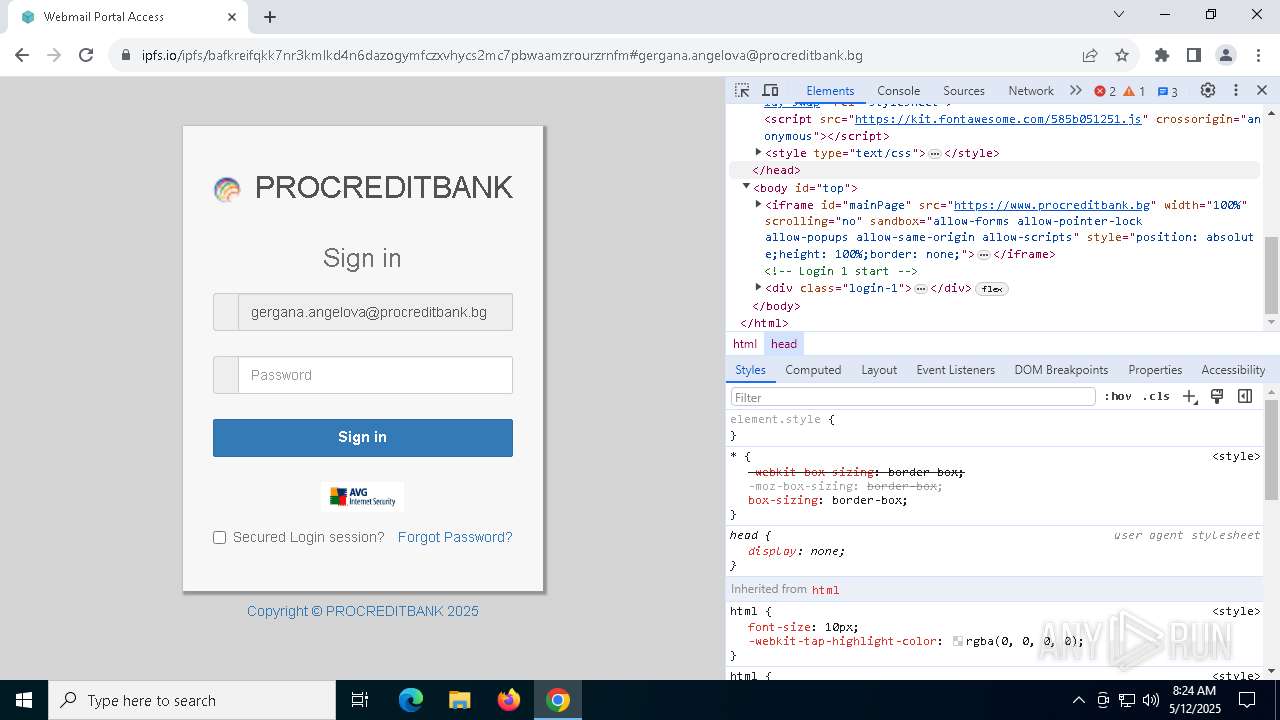
Task: Open a new browser tab
Action: (270, 17)
